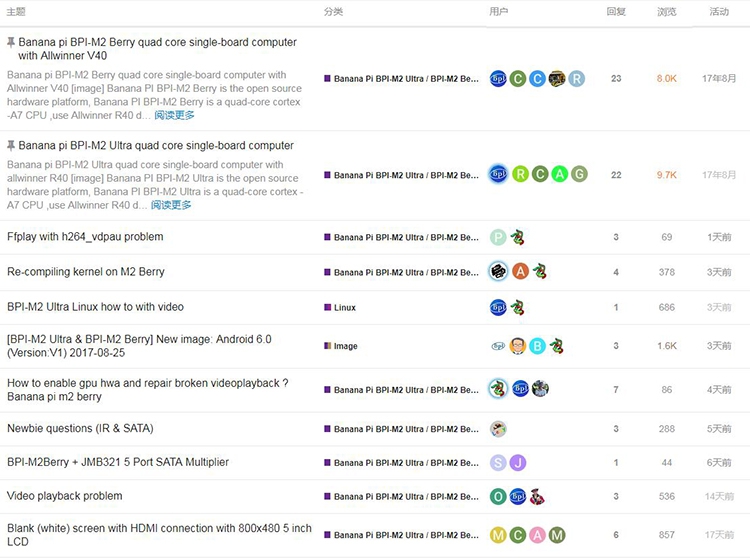
Task: Open P avatar in Ffplay topic row
Action: (498, 237)
